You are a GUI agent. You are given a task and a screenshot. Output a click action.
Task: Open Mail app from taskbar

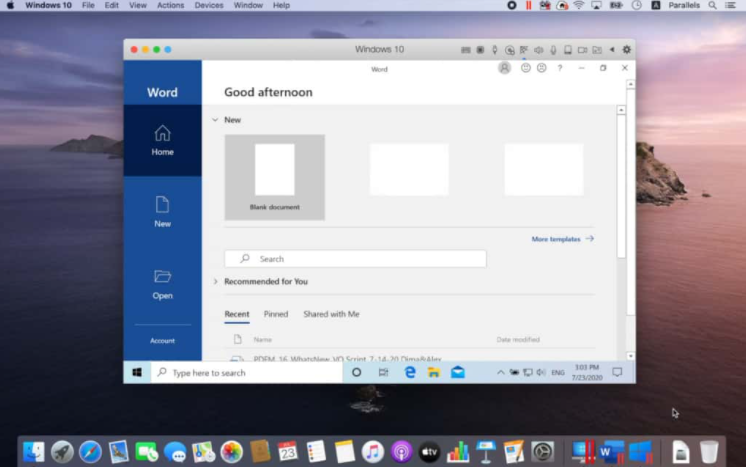click(x=458, y=372)
